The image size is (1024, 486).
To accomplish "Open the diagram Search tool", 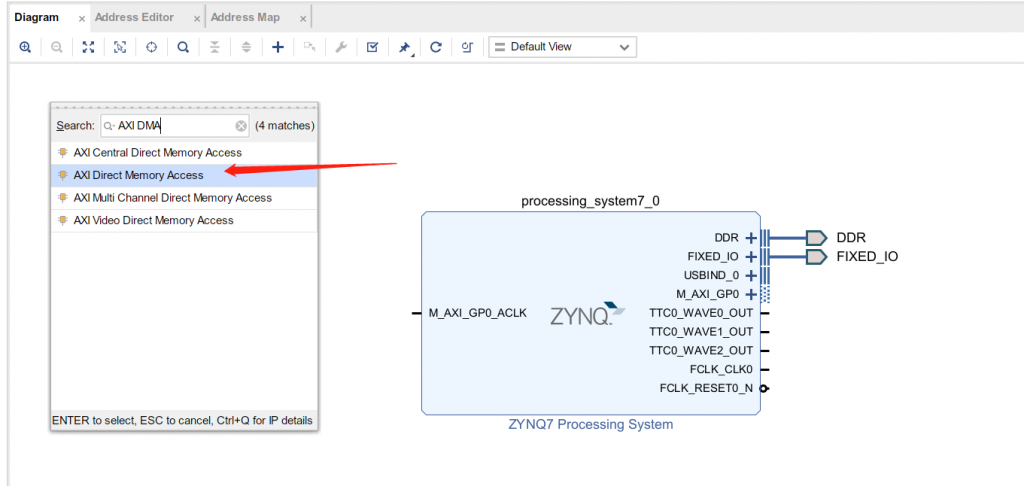I will pyautogui.click(x=184, y=47).
